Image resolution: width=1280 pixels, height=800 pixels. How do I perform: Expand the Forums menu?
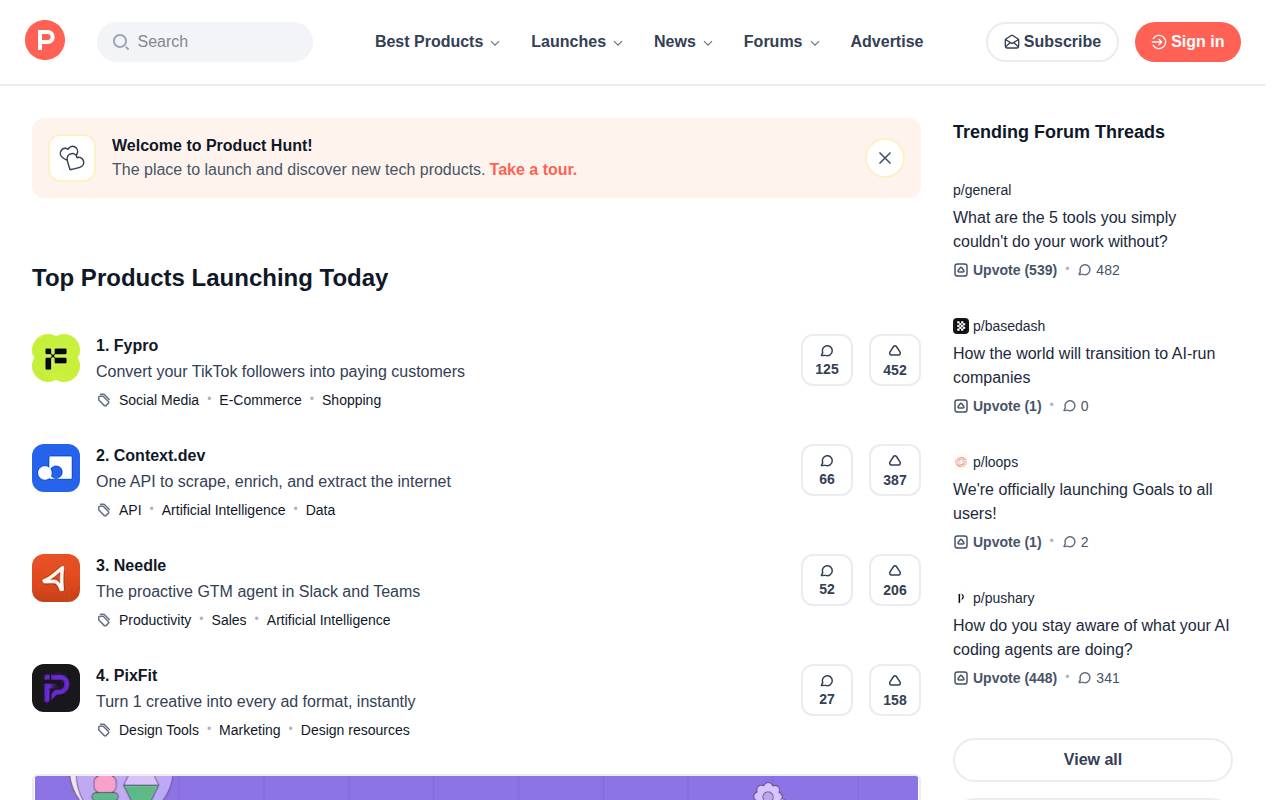click(x=781, y=42)
